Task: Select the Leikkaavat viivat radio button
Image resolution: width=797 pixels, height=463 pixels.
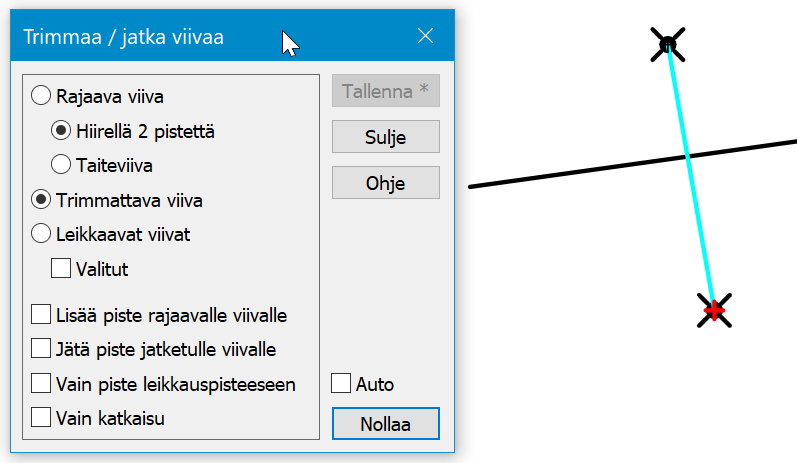Action: coord(41,234)
